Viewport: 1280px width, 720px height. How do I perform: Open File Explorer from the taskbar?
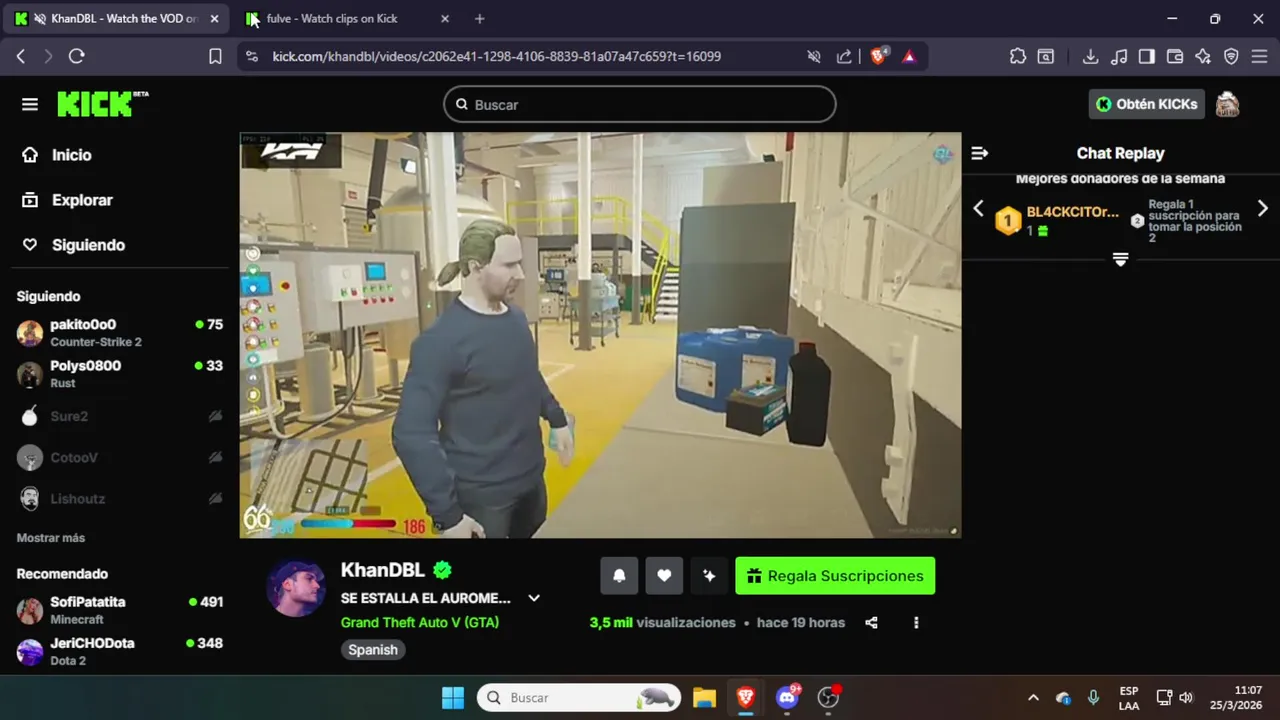pyautogui.click(x=704, y=697)
